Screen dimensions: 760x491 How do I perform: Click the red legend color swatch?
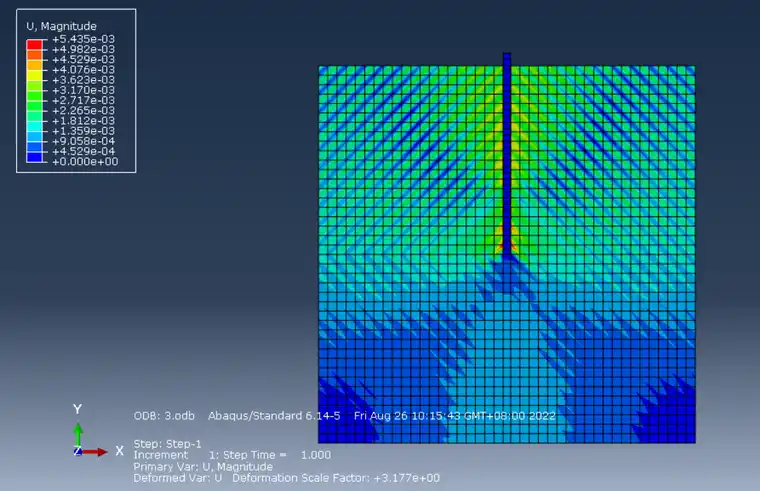34,45
